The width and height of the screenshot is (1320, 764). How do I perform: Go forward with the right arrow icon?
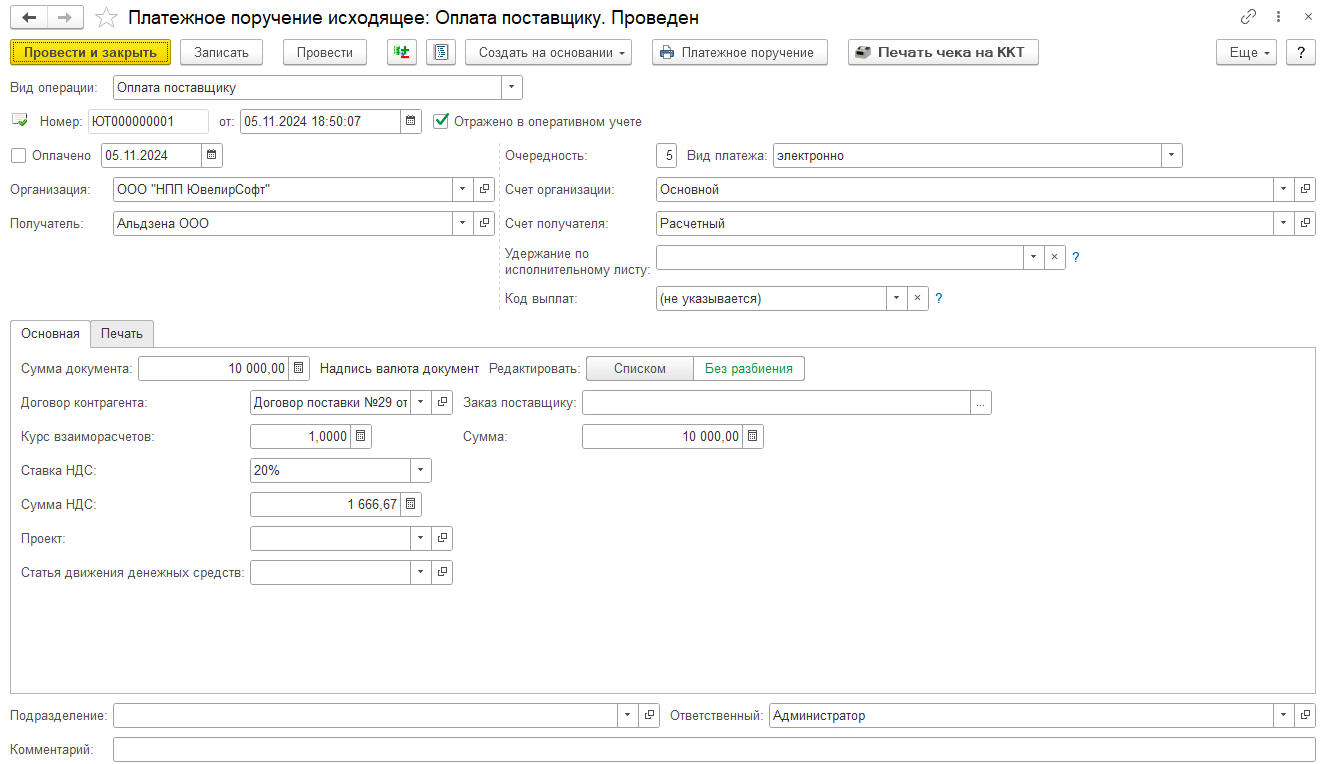(64, 18)
